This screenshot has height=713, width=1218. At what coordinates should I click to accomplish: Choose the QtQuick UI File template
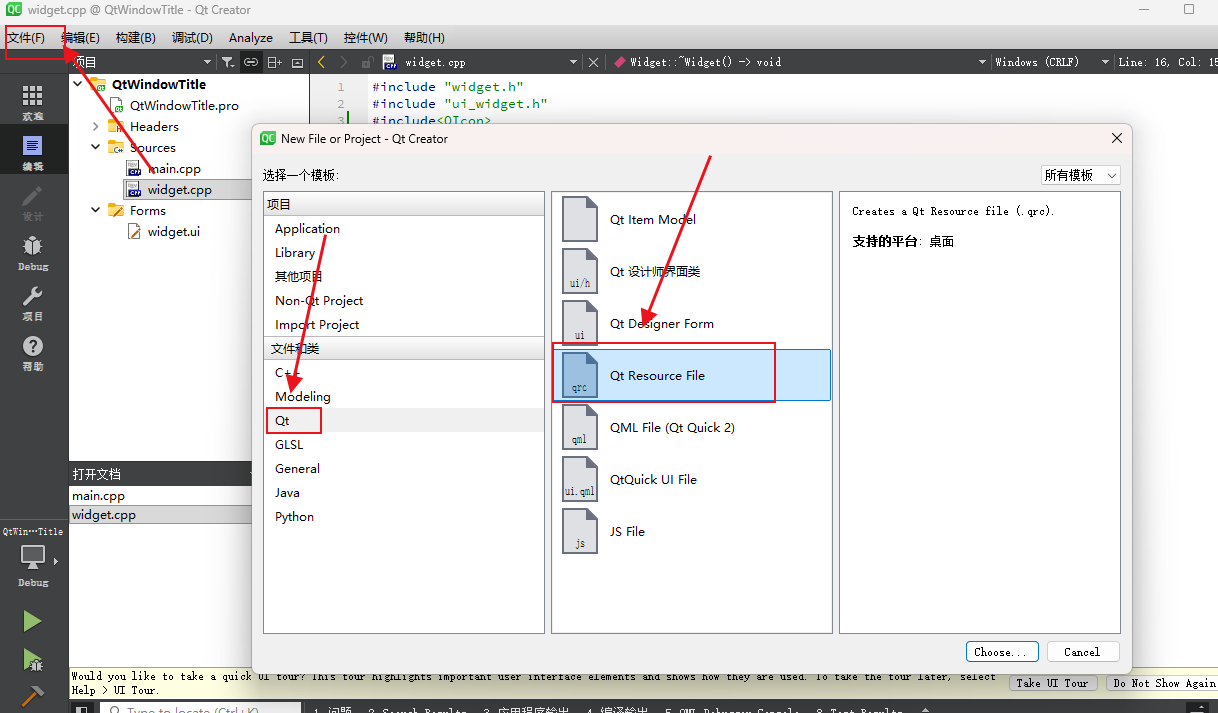pyautogui.click(x=691, y=480)
